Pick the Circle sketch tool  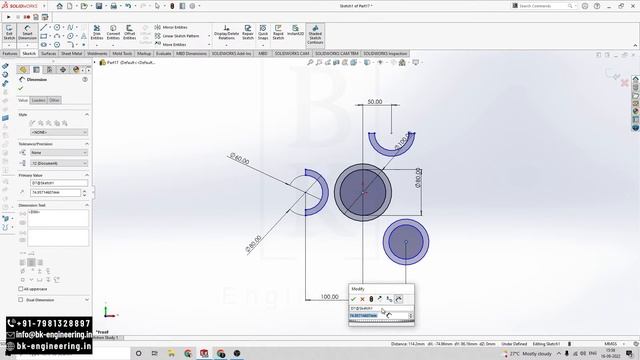pos(57,27)
